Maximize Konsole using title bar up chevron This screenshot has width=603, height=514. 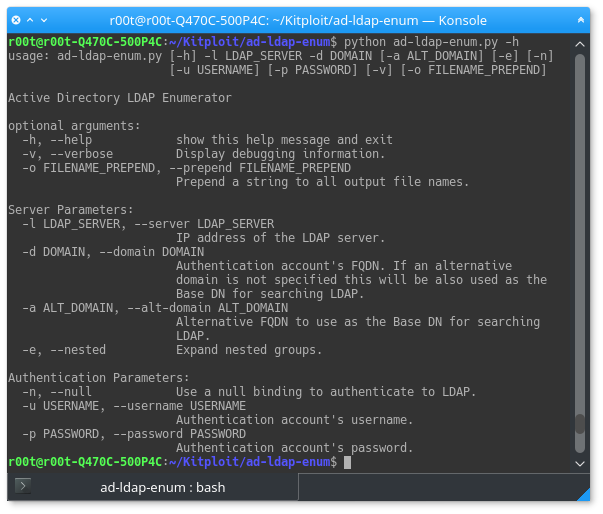pyautogui.click(x=30, y=20)
